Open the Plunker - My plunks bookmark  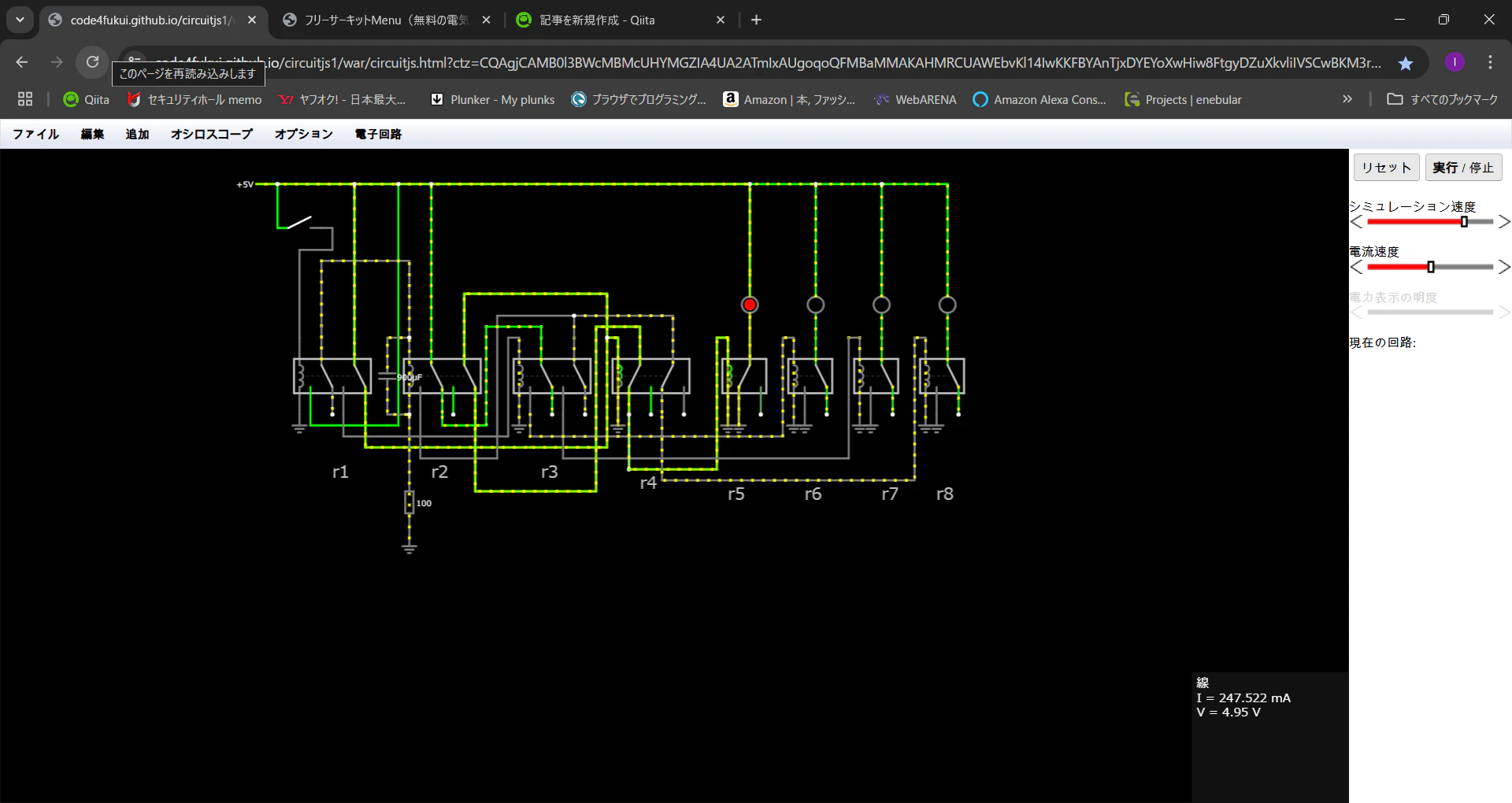(x=493, y=99)
